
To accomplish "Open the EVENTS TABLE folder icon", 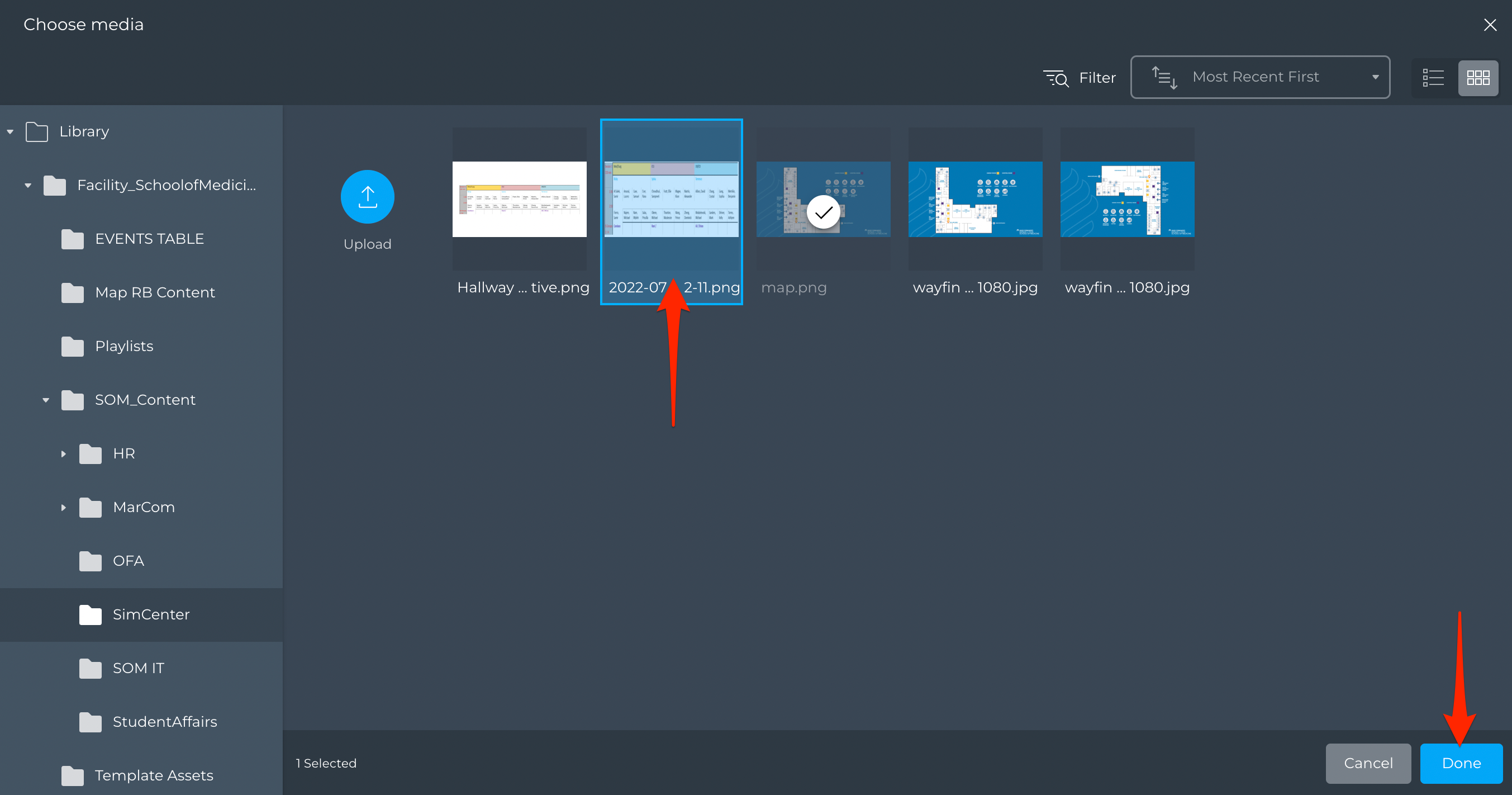I will point(73,239).
